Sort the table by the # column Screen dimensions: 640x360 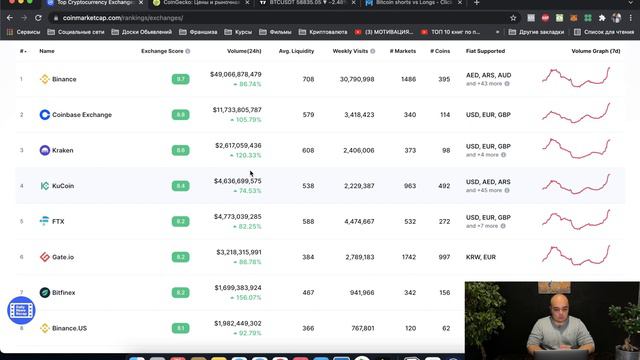click(x=23, y=51)
